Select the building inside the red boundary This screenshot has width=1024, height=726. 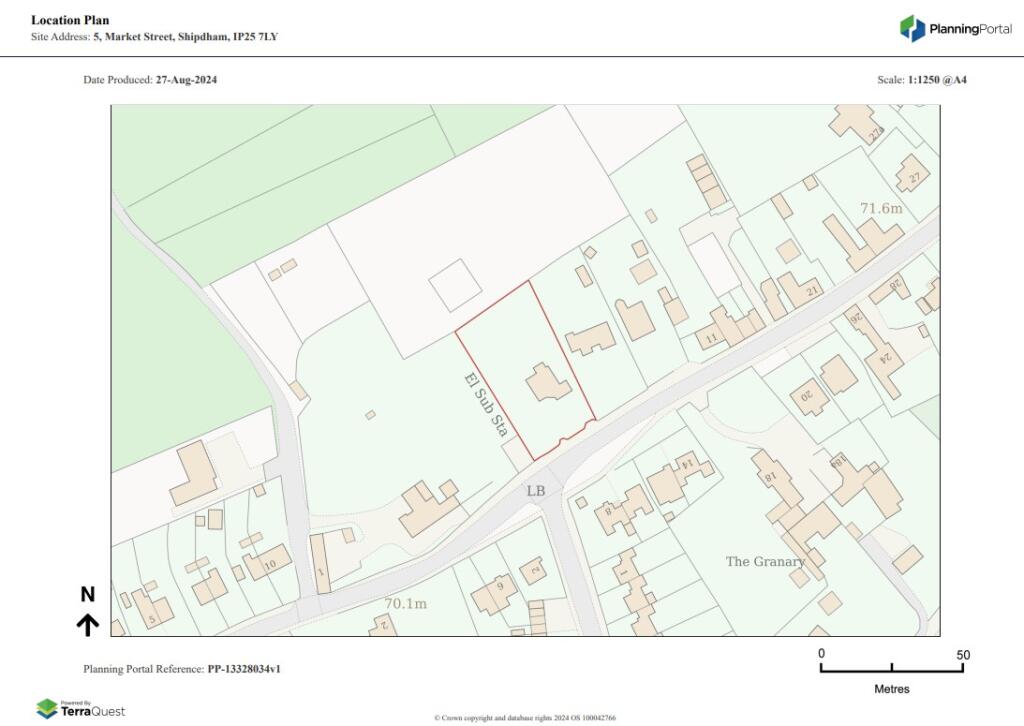pyautogui.click(x=548, y=383)
